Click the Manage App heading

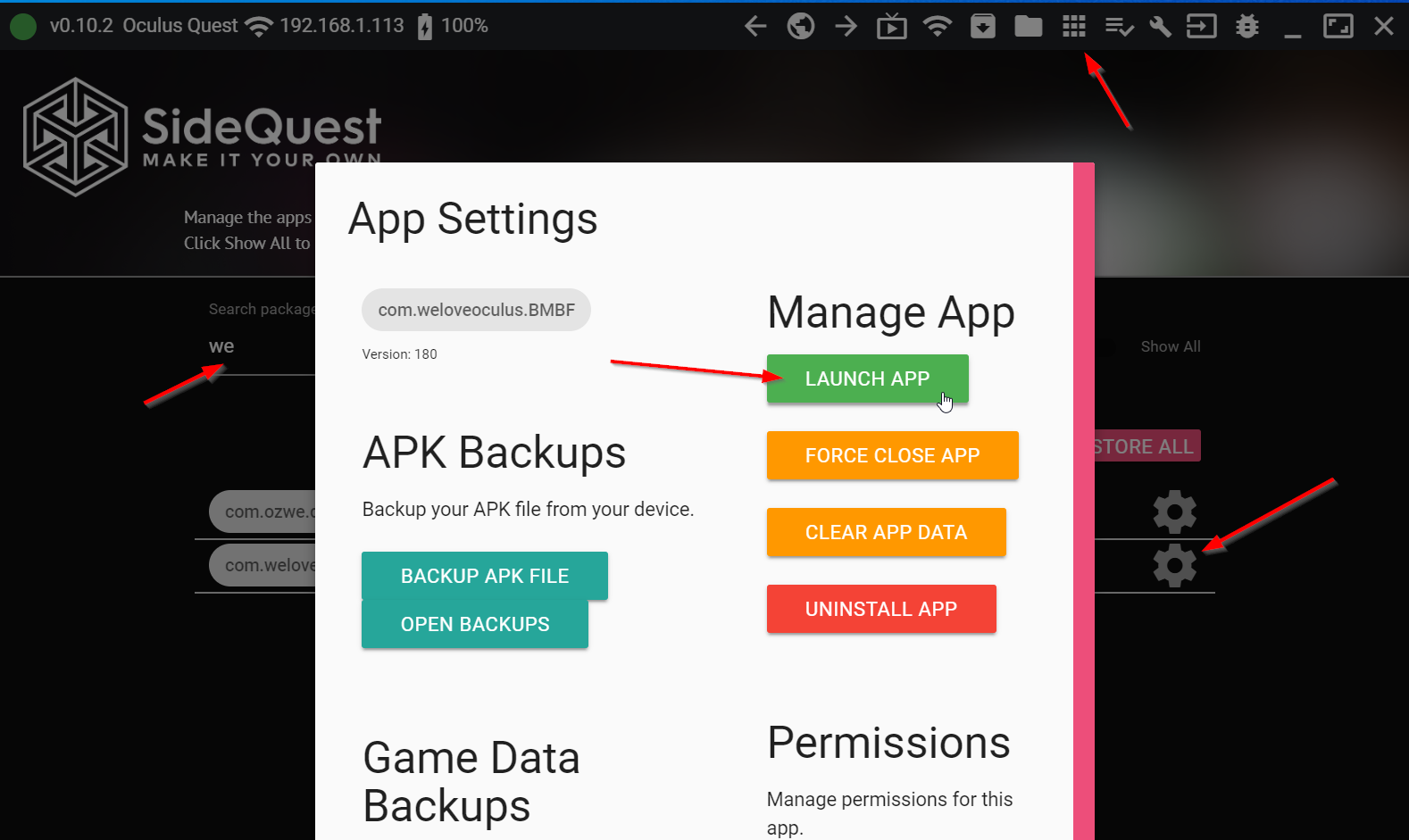pyautogui.click(x=890, y=313)
